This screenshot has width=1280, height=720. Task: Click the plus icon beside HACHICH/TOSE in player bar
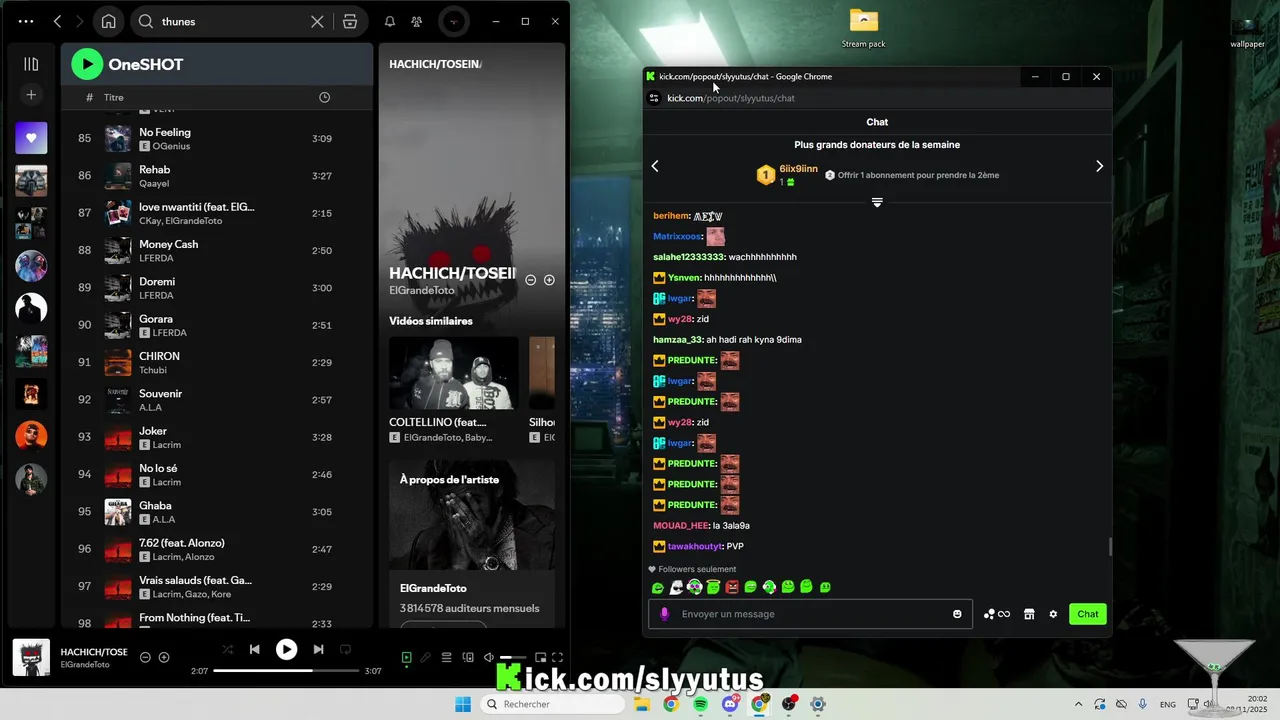tap(164, 657)
